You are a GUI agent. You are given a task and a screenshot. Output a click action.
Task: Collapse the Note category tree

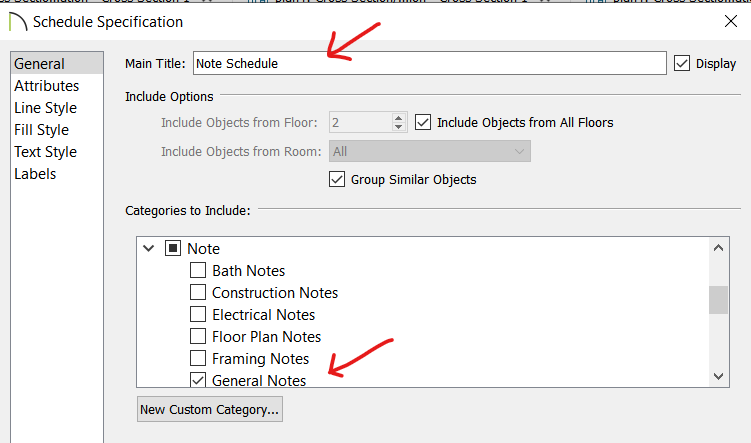(148, 249)
